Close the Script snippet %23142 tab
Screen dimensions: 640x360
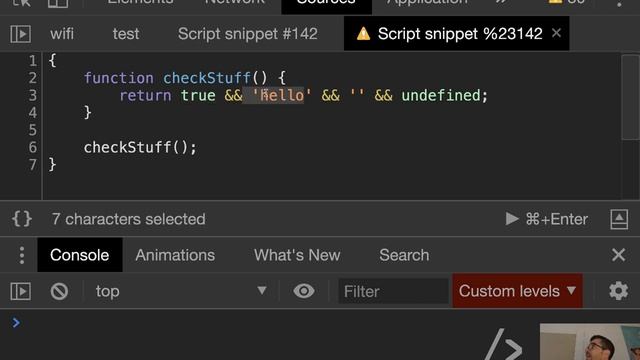tap(556, 33)
